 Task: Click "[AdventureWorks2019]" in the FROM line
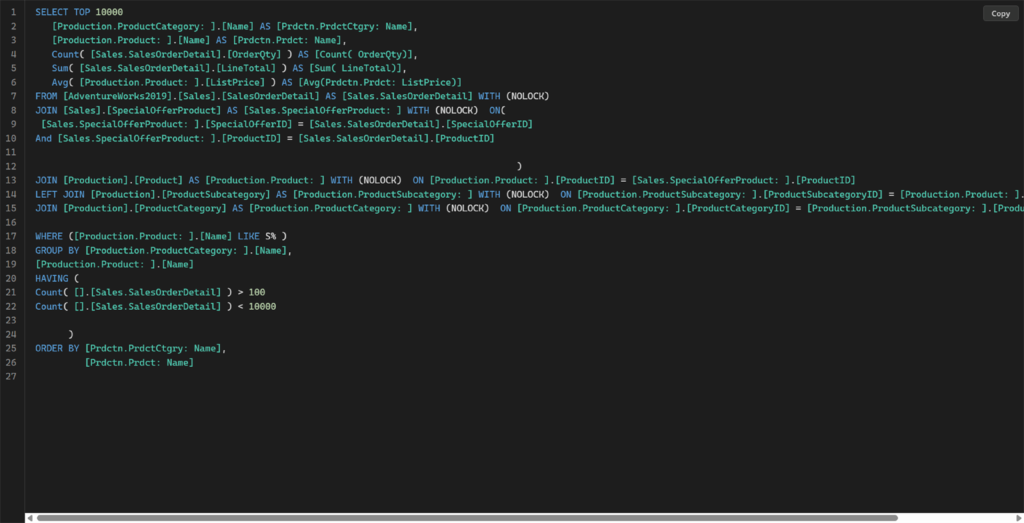click(118, 96)
